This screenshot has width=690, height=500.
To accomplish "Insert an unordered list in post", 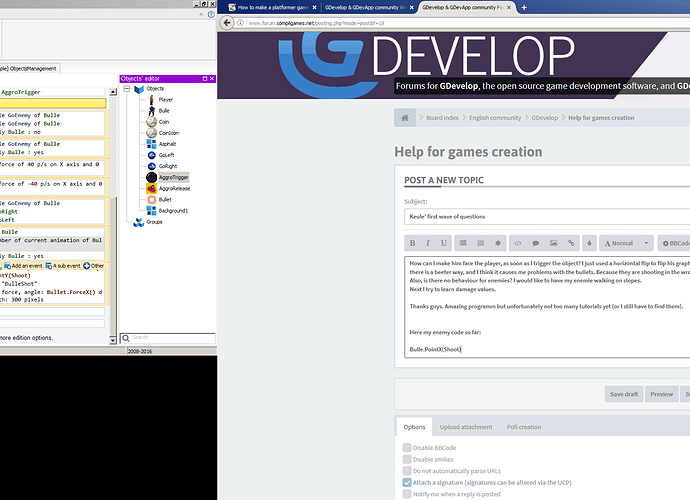I will [463, 243].
